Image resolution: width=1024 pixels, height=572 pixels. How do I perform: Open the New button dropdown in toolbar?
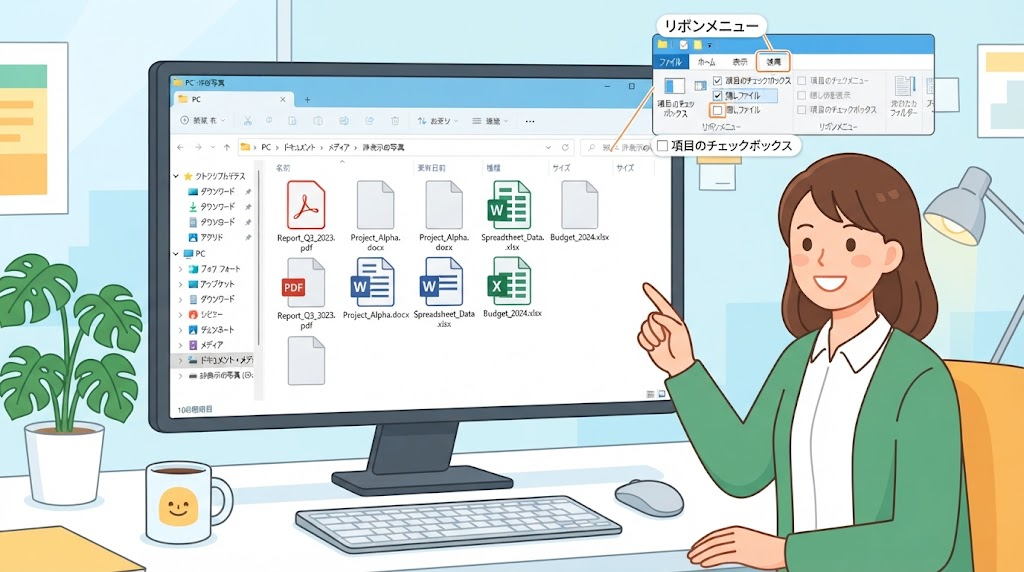202,121
